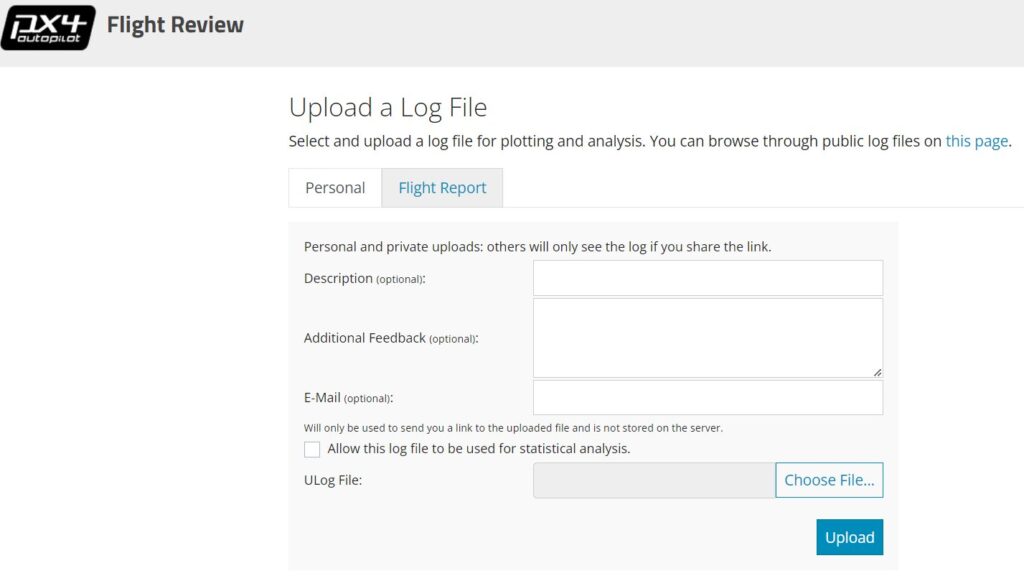Focus the E-Mail input field
The width and height of the screenshot is (1024, 581).
click(707, 397)
